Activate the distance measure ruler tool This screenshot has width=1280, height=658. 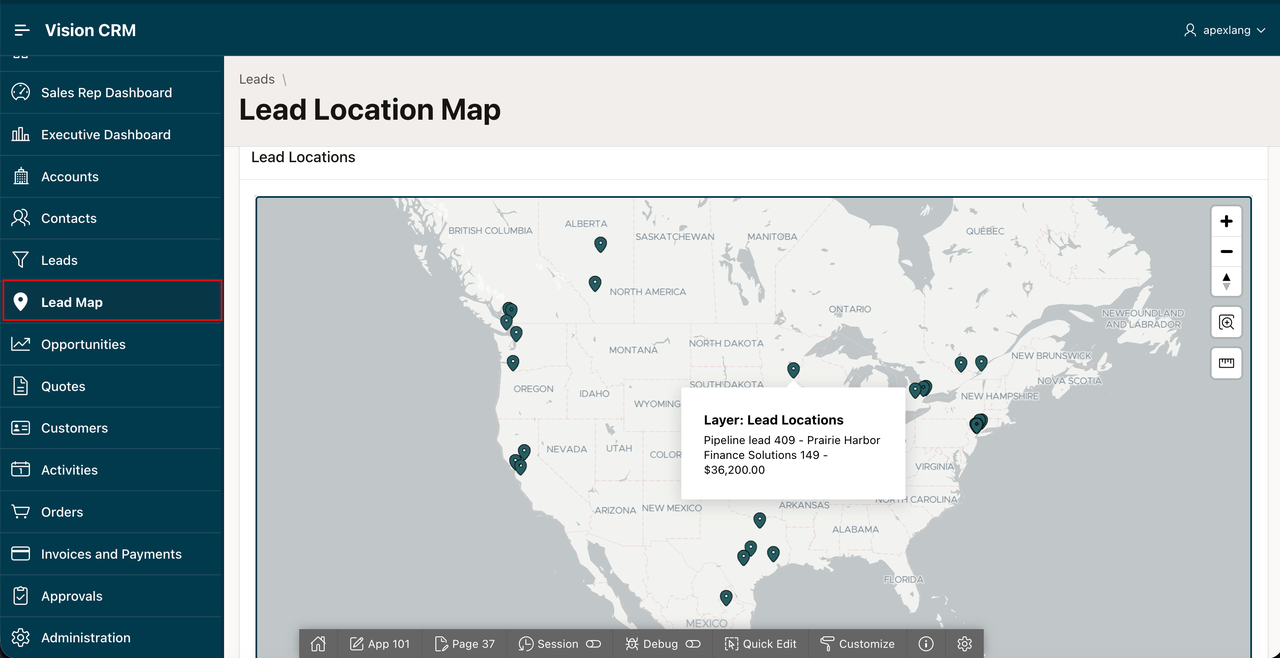1226,363
